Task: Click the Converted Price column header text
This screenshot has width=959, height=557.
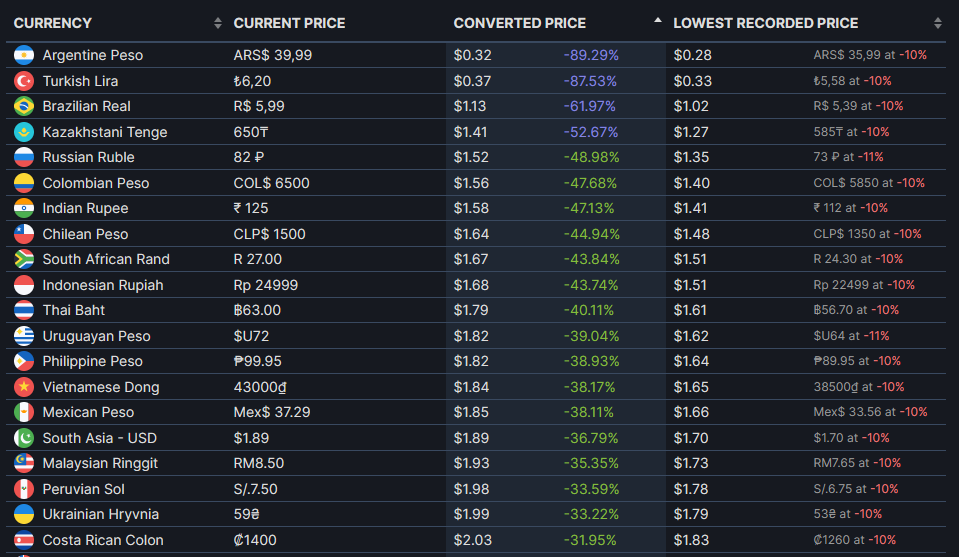Action: pos(520,23)
